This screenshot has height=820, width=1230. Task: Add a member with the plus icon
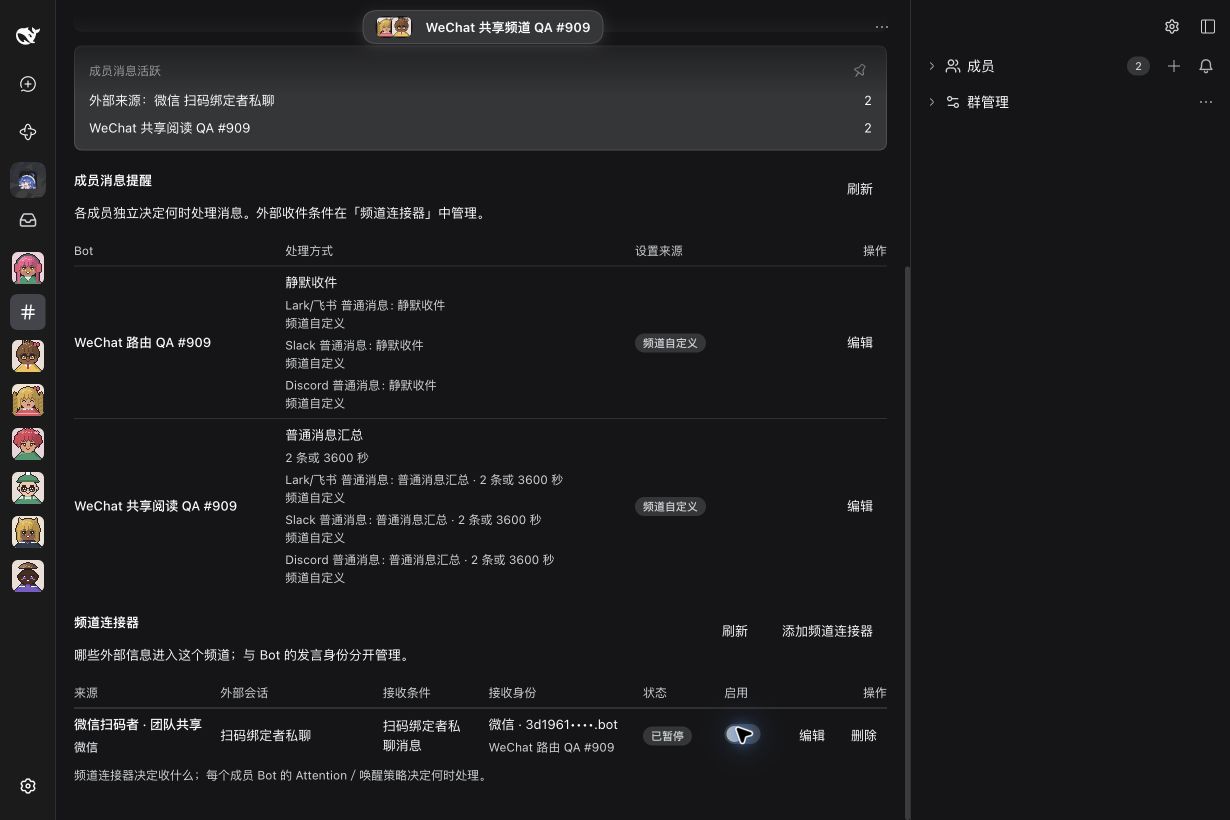(1174, 66)
